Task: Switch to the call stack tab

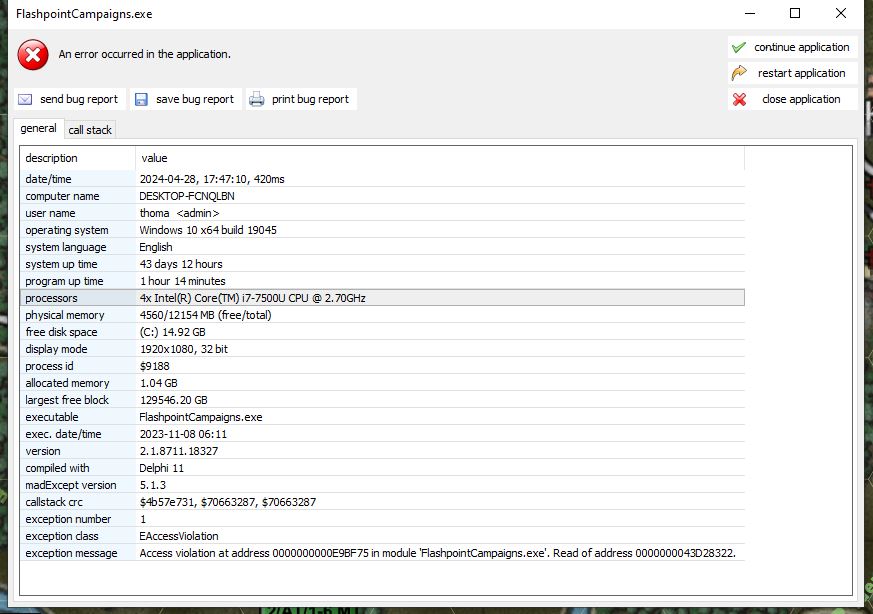Action: pyautogui.click(x=90, y=130)
